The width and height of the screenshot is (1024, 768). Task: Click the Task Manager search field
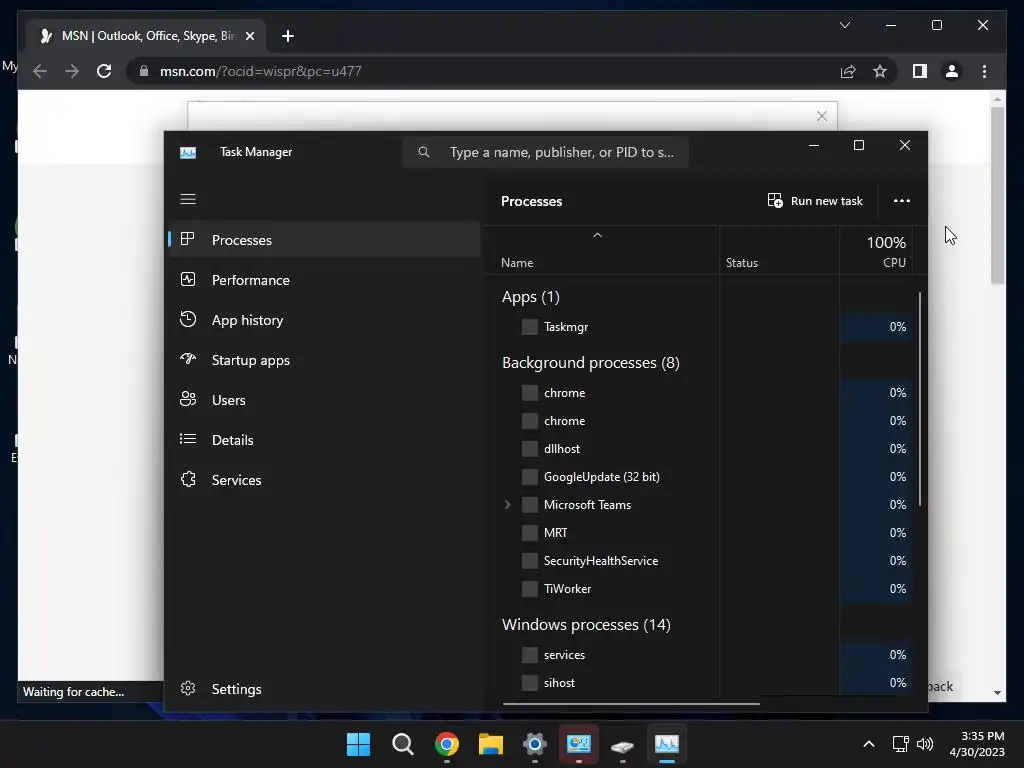[x=545, y=152]
